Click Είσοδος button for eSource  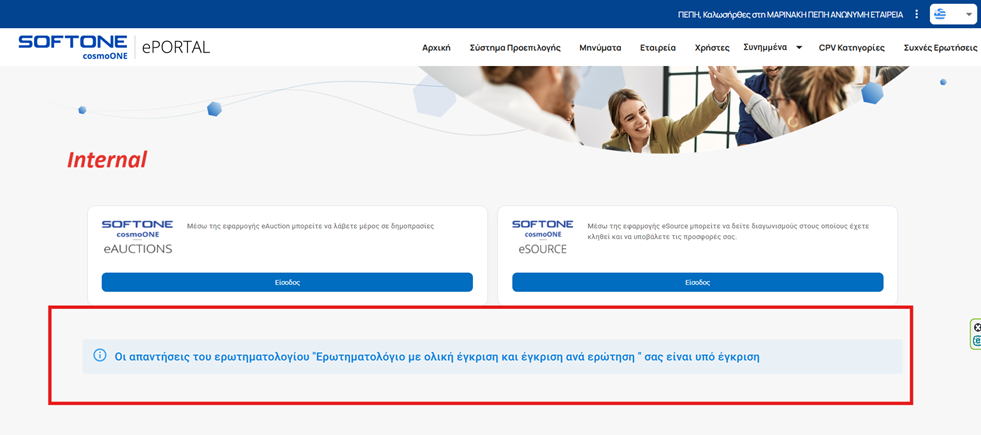tap(698, 282)
